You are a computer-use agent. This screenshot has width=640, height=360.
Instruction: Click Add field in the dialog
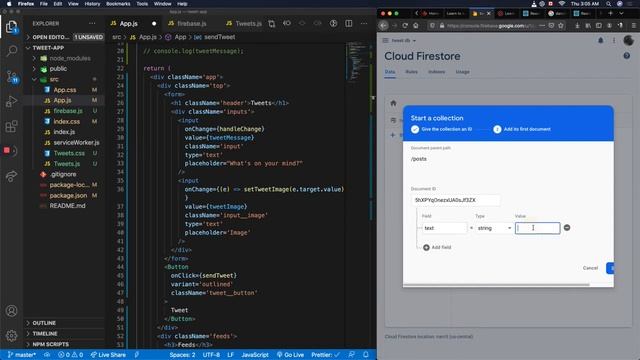[x=437, y=247]
